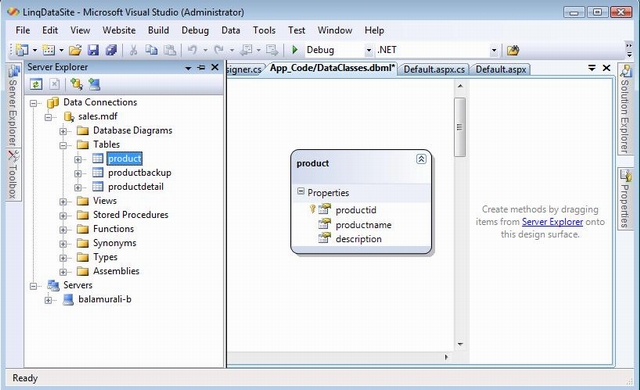Click the Save All toolbar icon
This screenshot has width=640, height=390.
pyautogui.click(x=111, y=50)
